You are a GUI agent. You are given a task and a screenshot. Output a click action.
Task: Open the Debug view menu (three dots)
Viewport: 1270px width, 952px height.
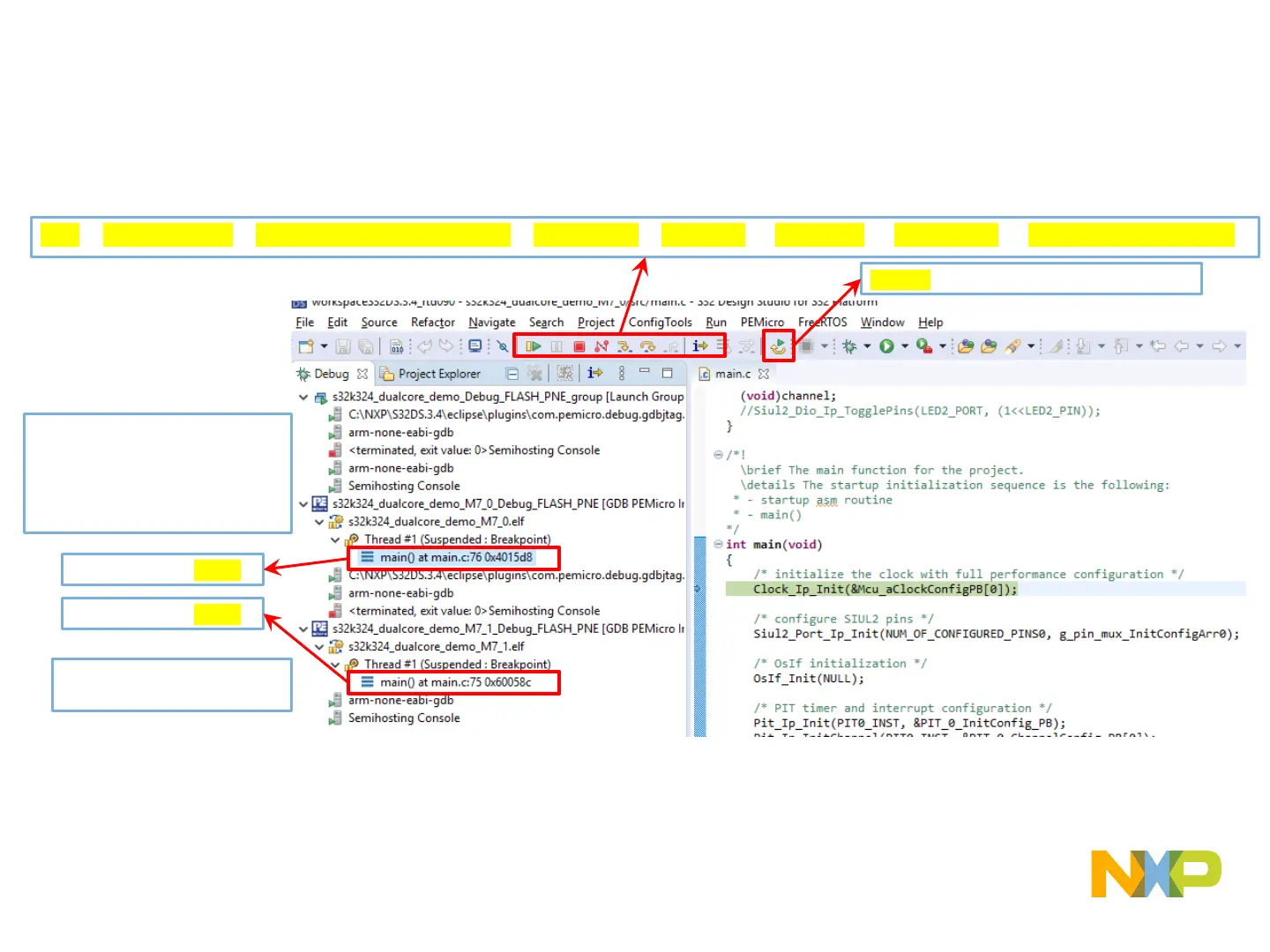pyautogui.click(x=622, y=373)
